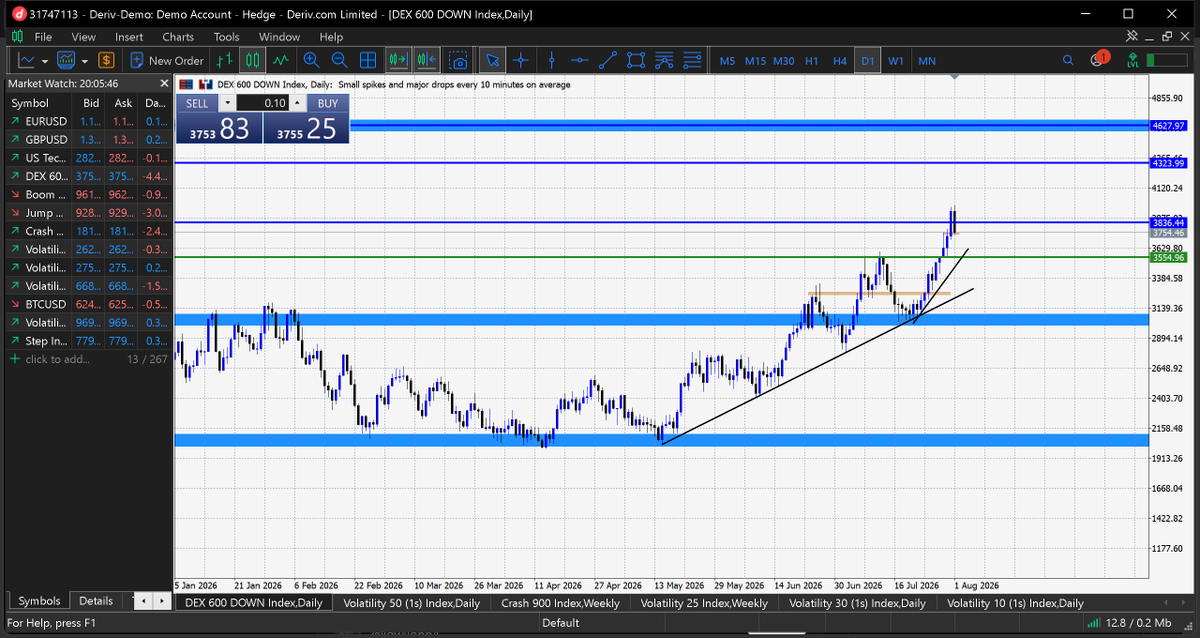Switch chart to line chart view
The height and width of the screenshot is (638, 1200).
pos(281,60)
